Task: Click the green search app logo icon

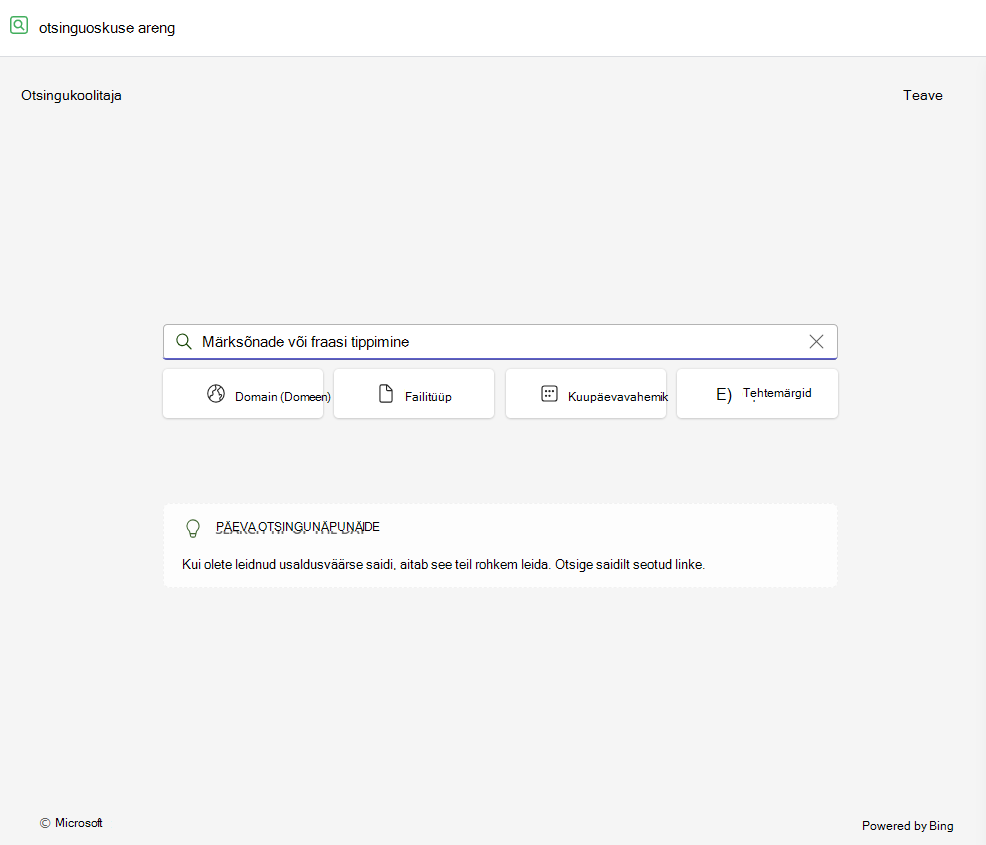Action: click(19, 26)
